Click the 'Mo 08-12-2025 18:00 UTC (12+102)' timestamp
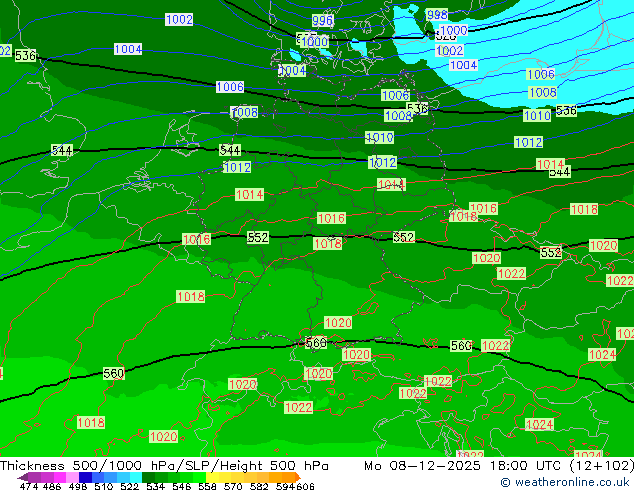The width and height of the screenshot is (634, 490). [499, 465]
